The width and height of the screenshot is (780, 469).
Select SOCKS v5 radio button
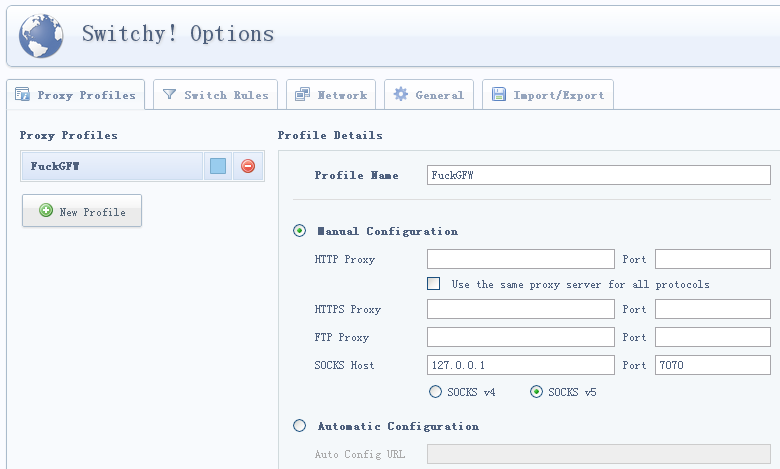536,392
